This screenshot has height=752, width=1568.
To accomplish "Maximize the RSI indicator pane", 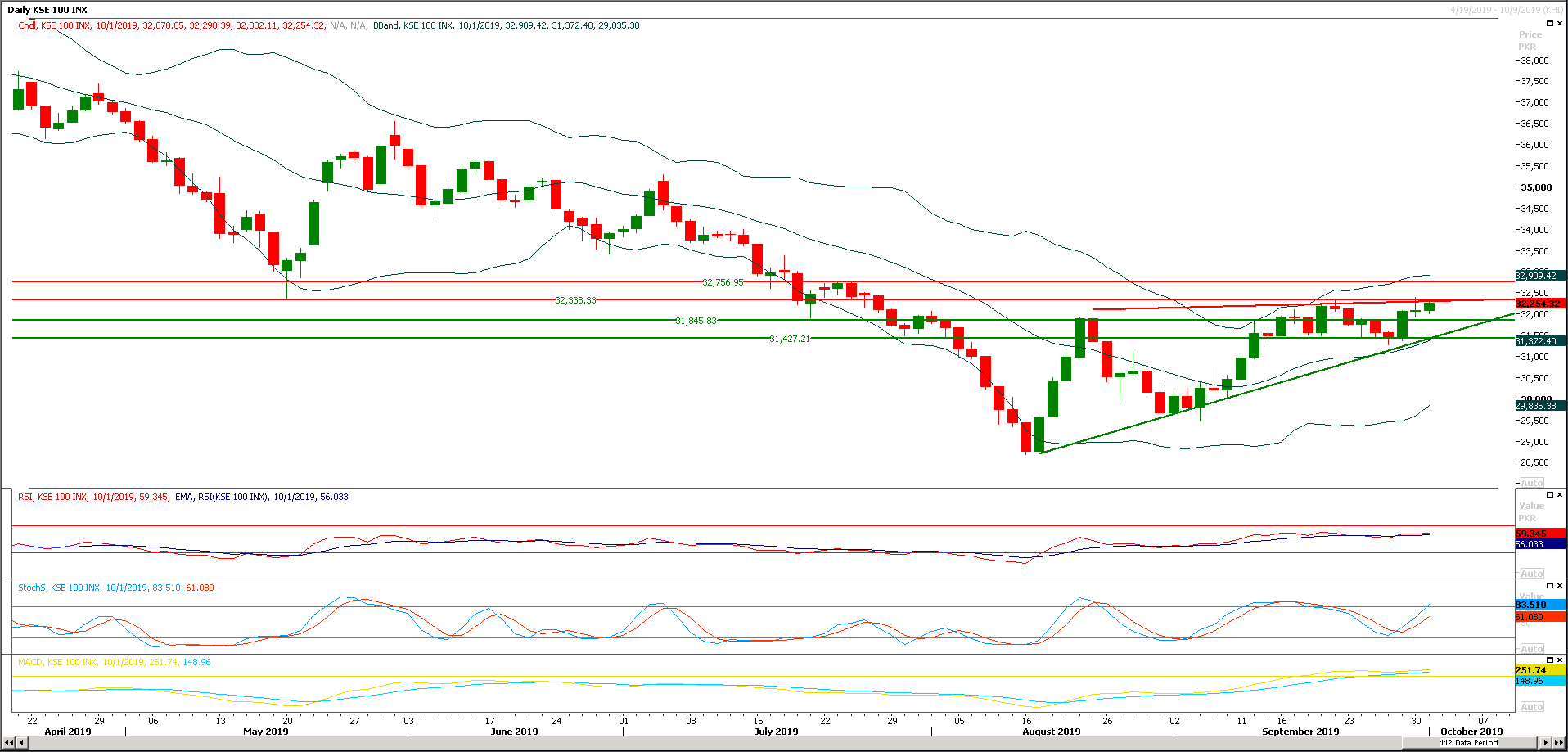I will point(1551,494).
